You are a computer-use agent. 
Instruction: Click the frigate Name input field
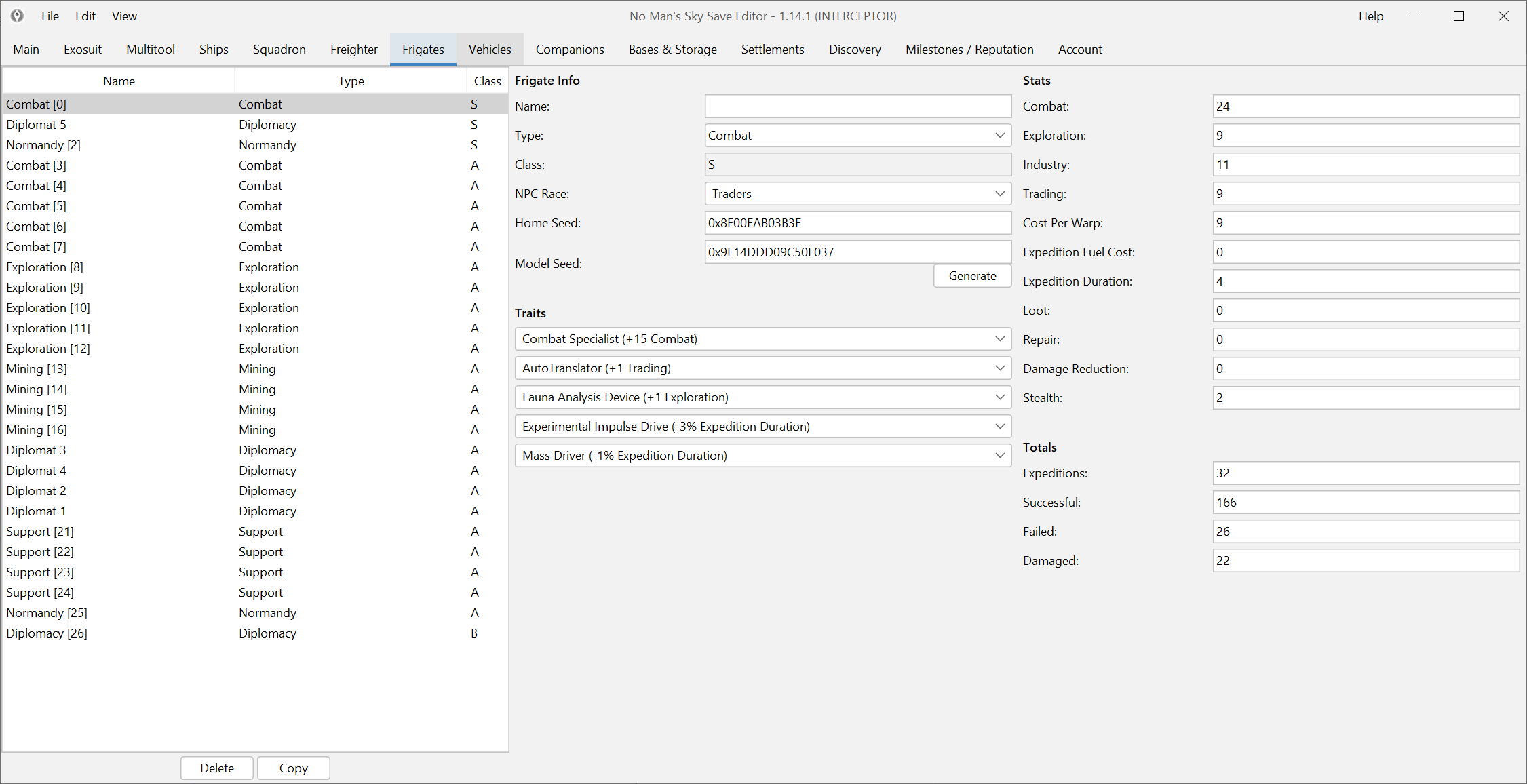coord(857,106)
